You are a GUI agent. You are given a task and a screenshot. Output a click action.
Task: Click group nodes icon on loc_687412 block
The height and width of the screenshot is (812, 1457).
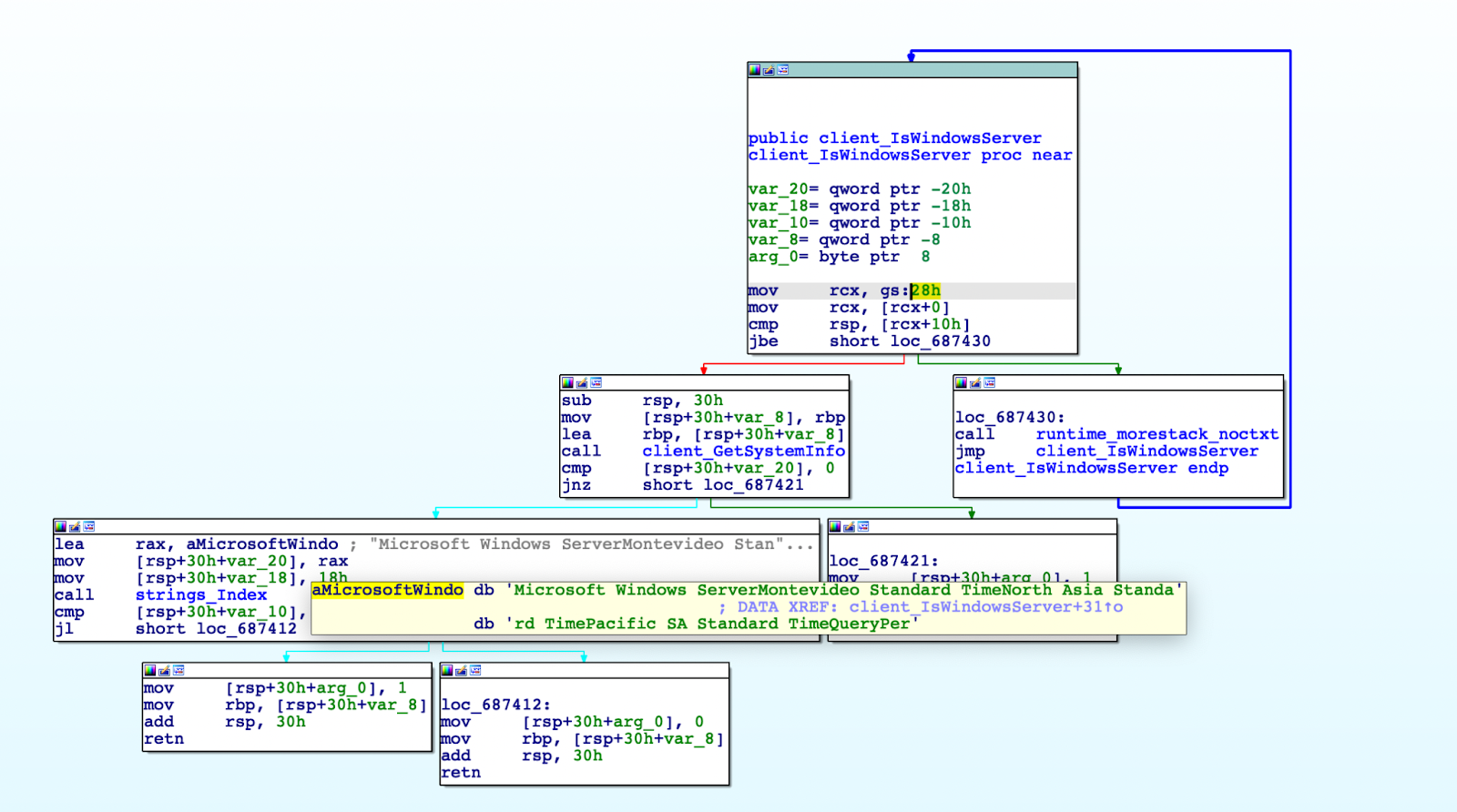tap(475, 671)
